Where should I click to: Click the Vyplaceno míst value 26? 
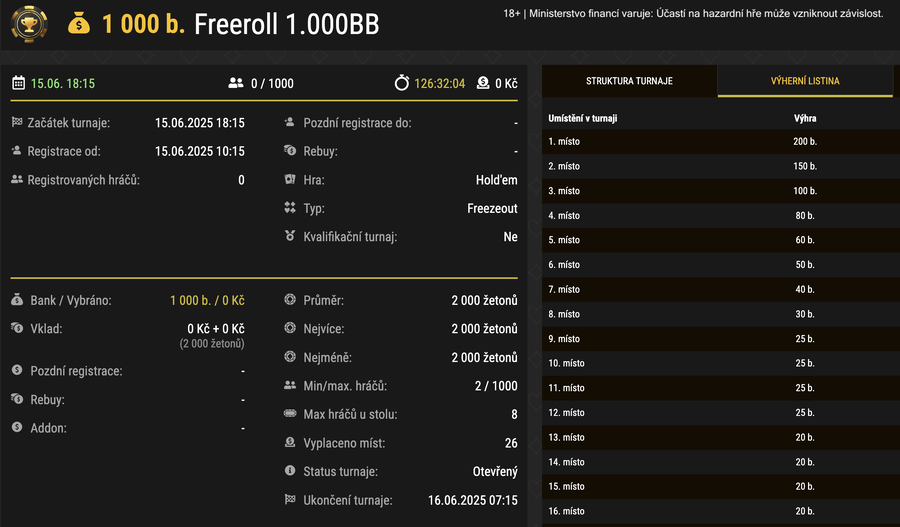[x=511, y=443]
